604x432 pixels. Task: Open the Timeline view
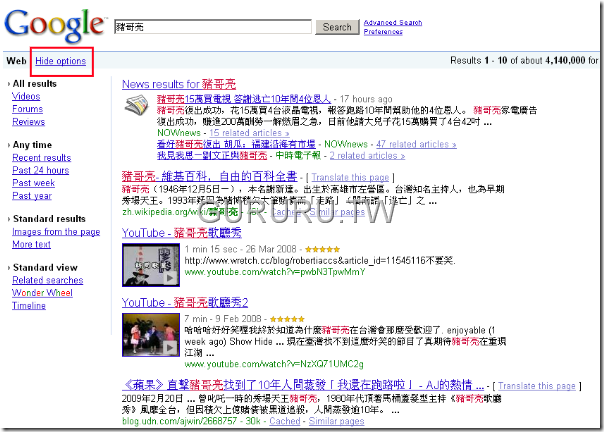point(29,306)
